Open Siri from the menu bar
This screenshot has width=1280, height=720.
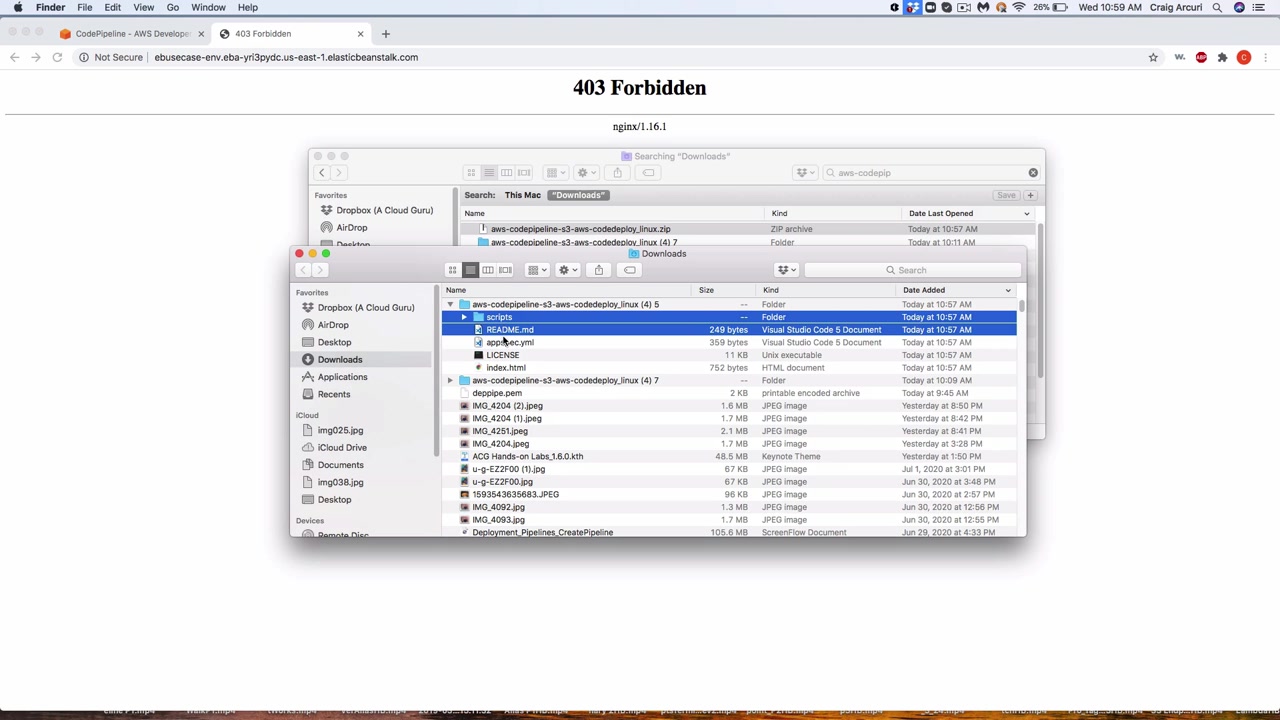pyautogui.click(x=1239, y=7)
